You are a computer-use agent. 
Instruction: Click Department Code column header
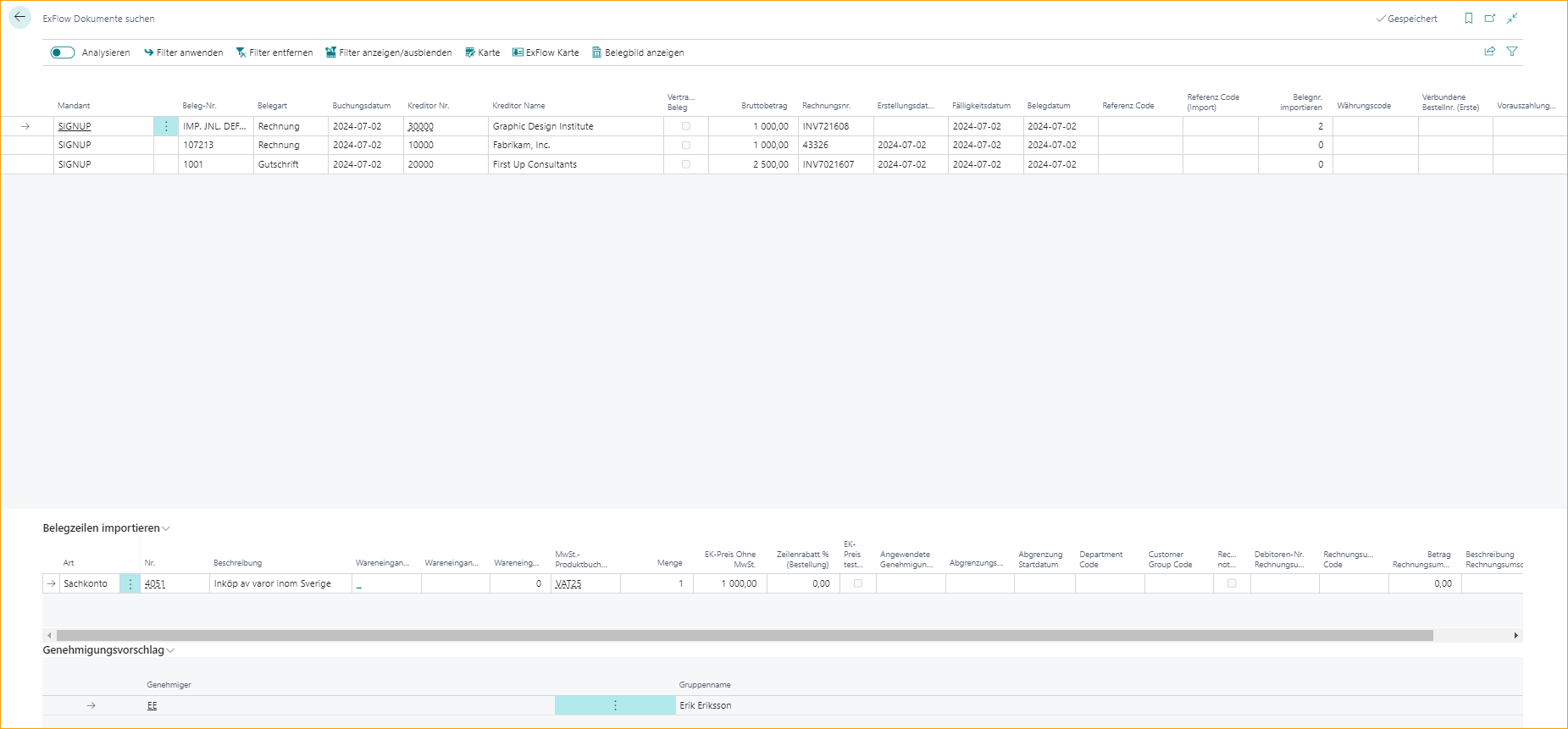pos(1100,560)
